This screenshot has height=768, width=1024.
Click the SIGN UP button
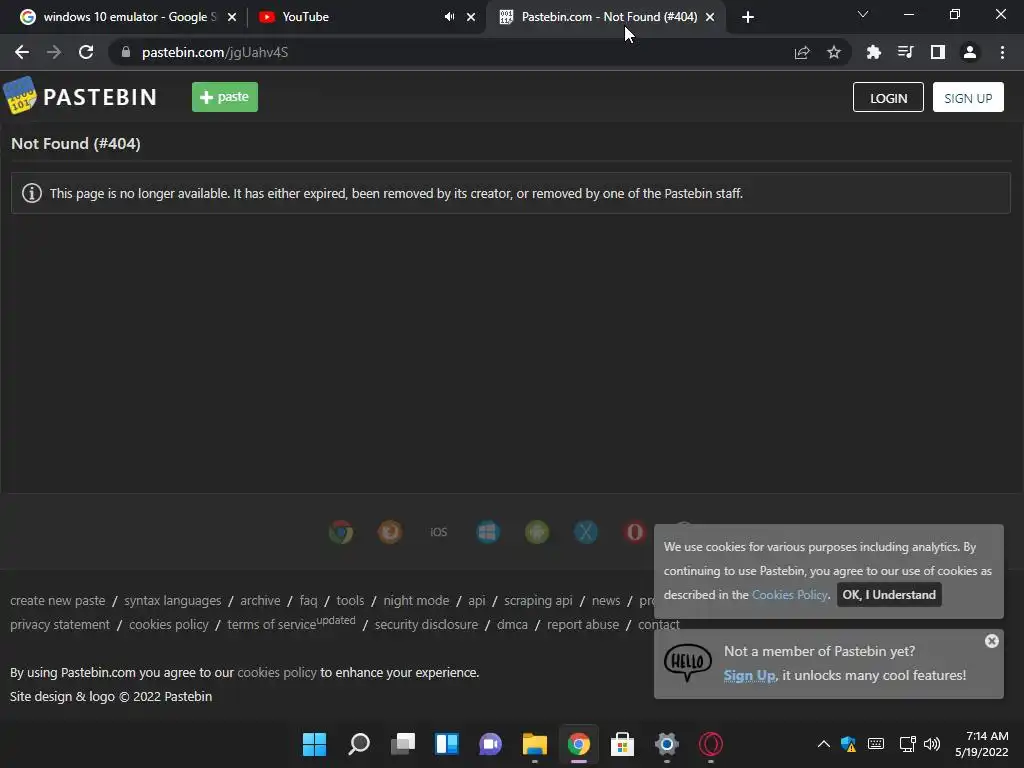pyautogui.click(x=968, y=97)
